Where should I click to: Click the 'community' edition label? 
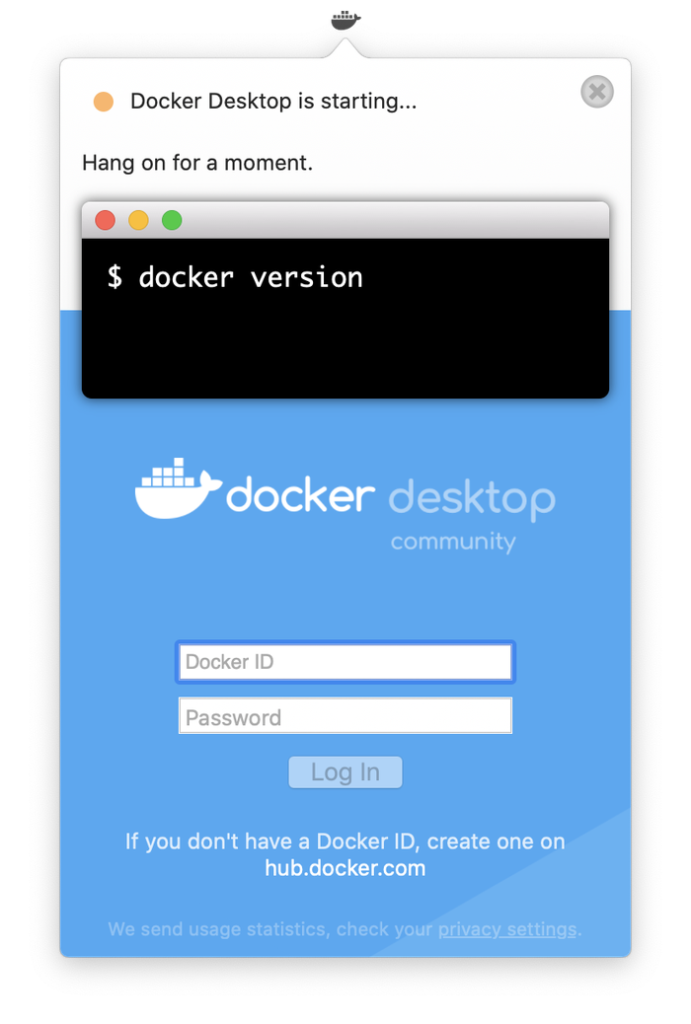click(x=453, y=541)
